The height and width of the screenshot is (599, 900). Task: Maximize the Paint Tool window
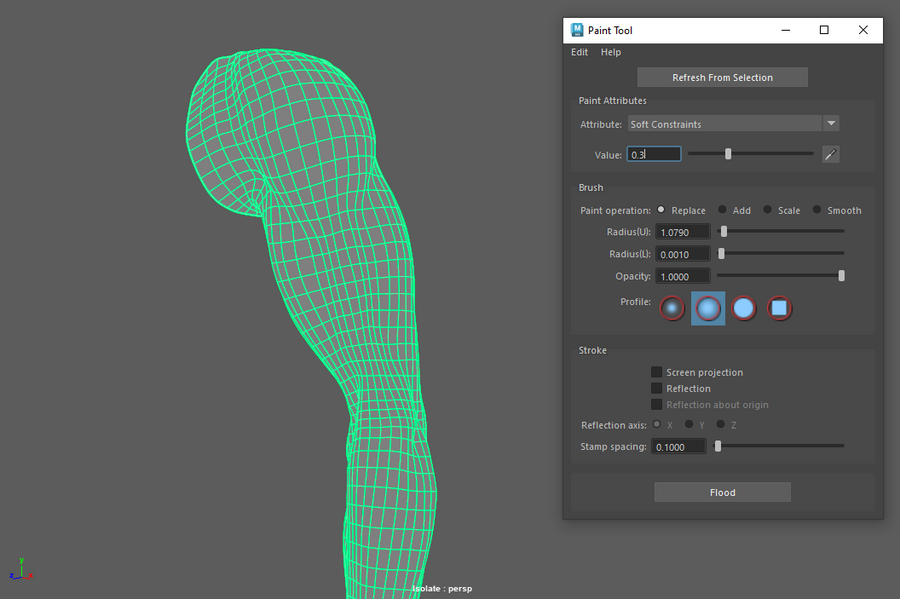[x=824, y=30]
